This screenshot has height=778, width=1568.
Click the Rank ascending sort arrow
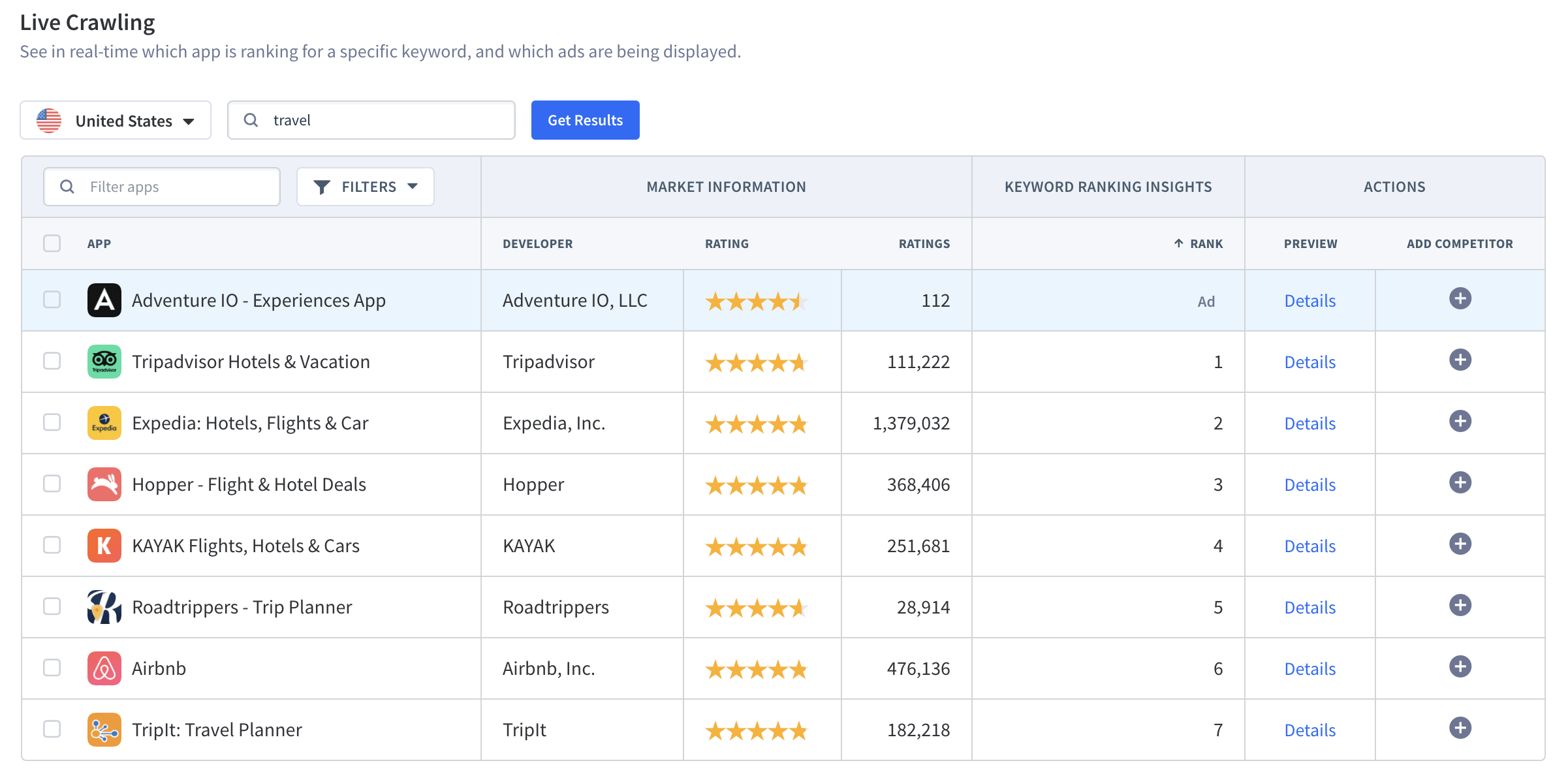[1178, 243]
